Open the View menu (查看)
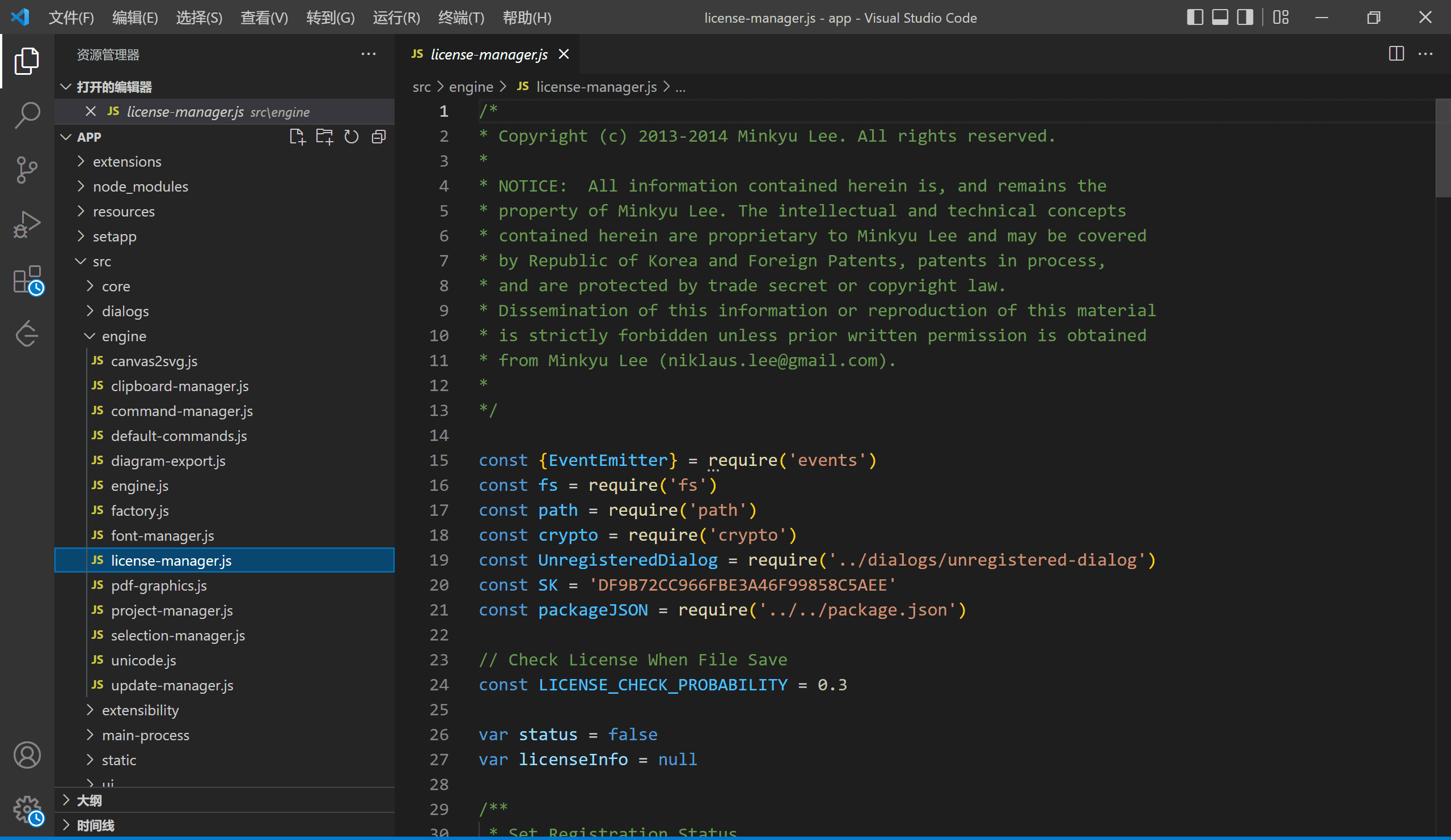Viewport: 1451px width, 840px height. (x=264, y=17)
